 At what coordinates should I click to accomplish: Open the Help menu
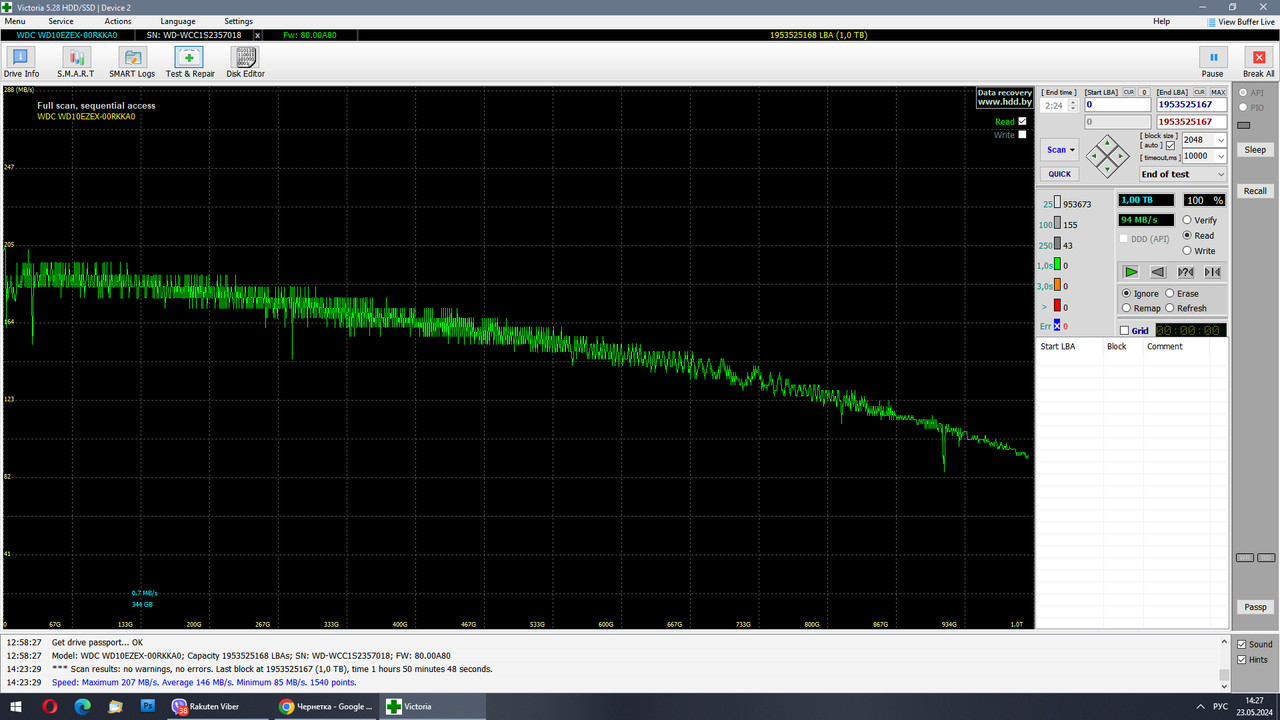1161,21
